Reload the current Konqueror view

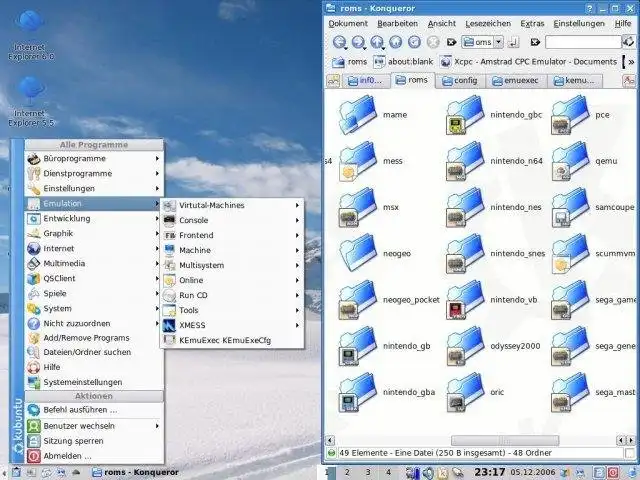click(x=414, y=42)
